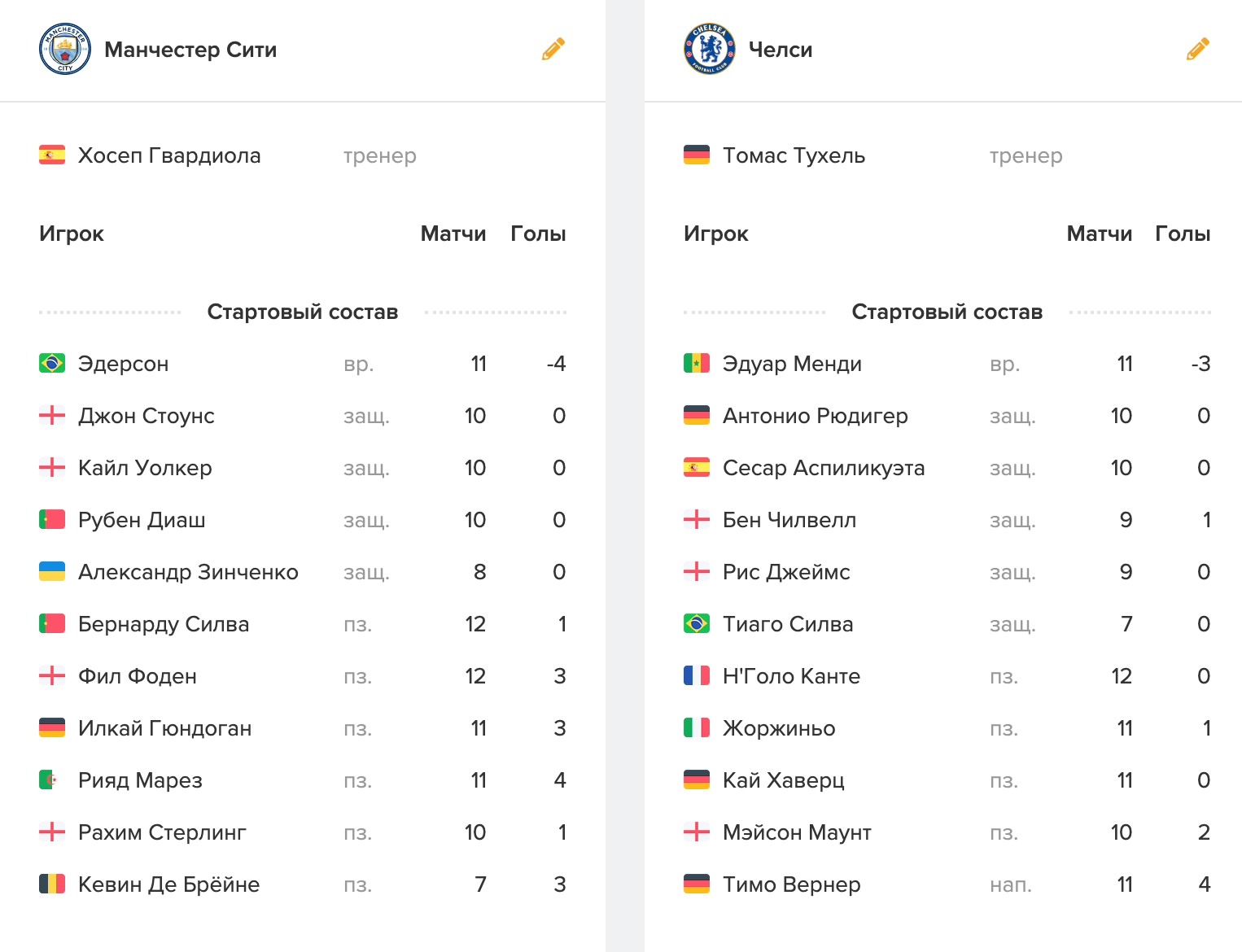This screenshot has height=952, width=1242.
Task: Click Senegal flag next to Эдуар Менди
Action: pos(697,363)
